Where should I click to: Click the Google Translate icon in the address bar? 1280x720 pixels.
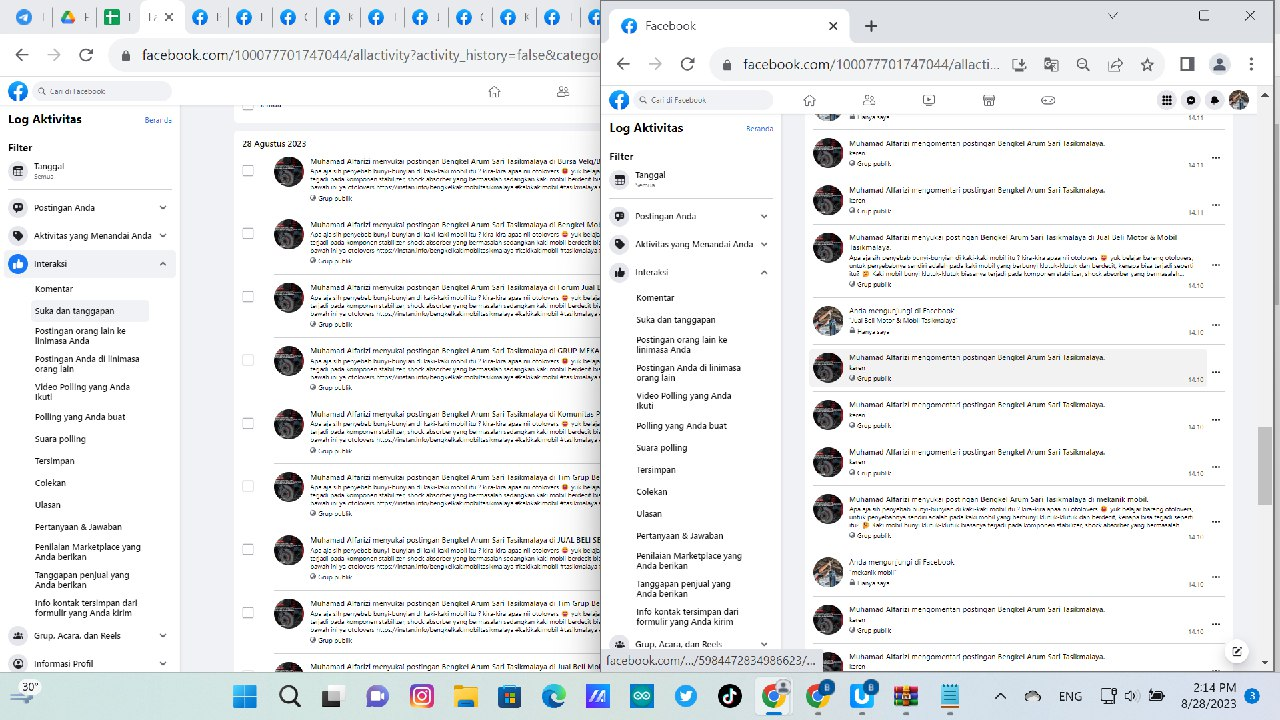pyautogui.click(x=1051, y=64)
